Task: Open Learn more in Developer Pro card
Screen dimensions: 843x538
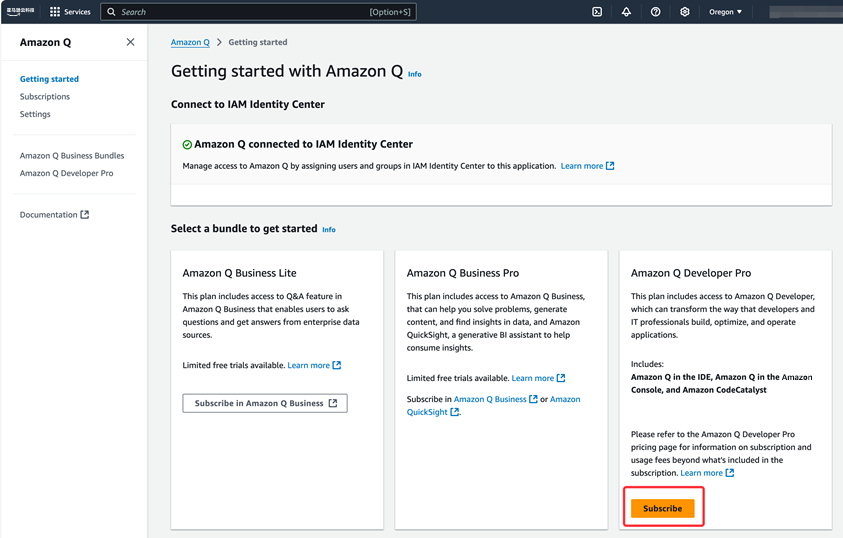Action: tap(707, 473)
